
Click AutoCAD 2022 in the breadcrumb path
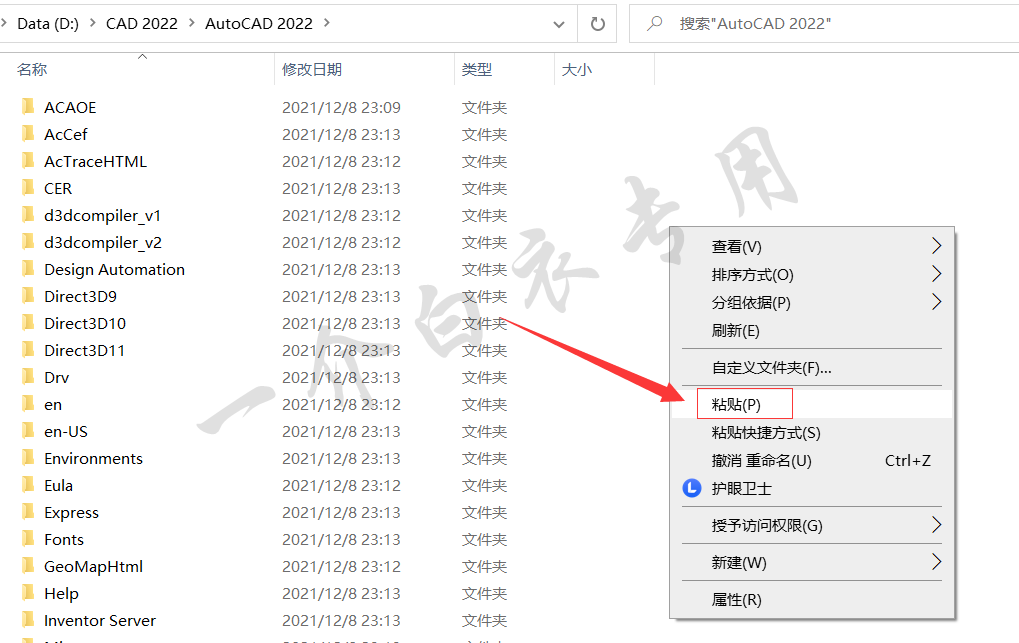coord(259,23)
